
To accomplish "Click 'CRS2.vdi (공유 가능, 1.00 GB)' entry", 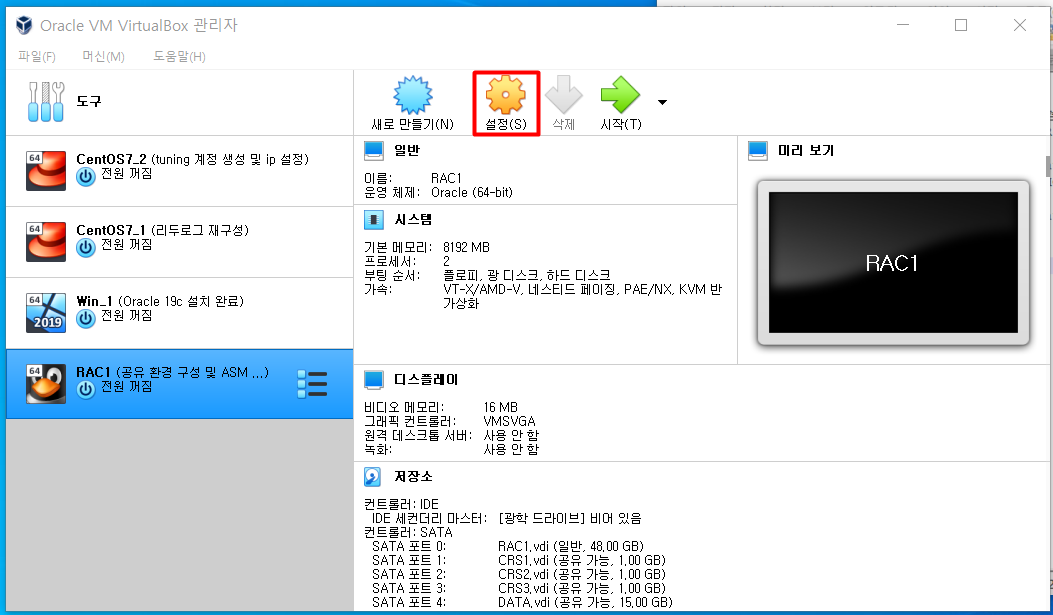I will (582, 574).
